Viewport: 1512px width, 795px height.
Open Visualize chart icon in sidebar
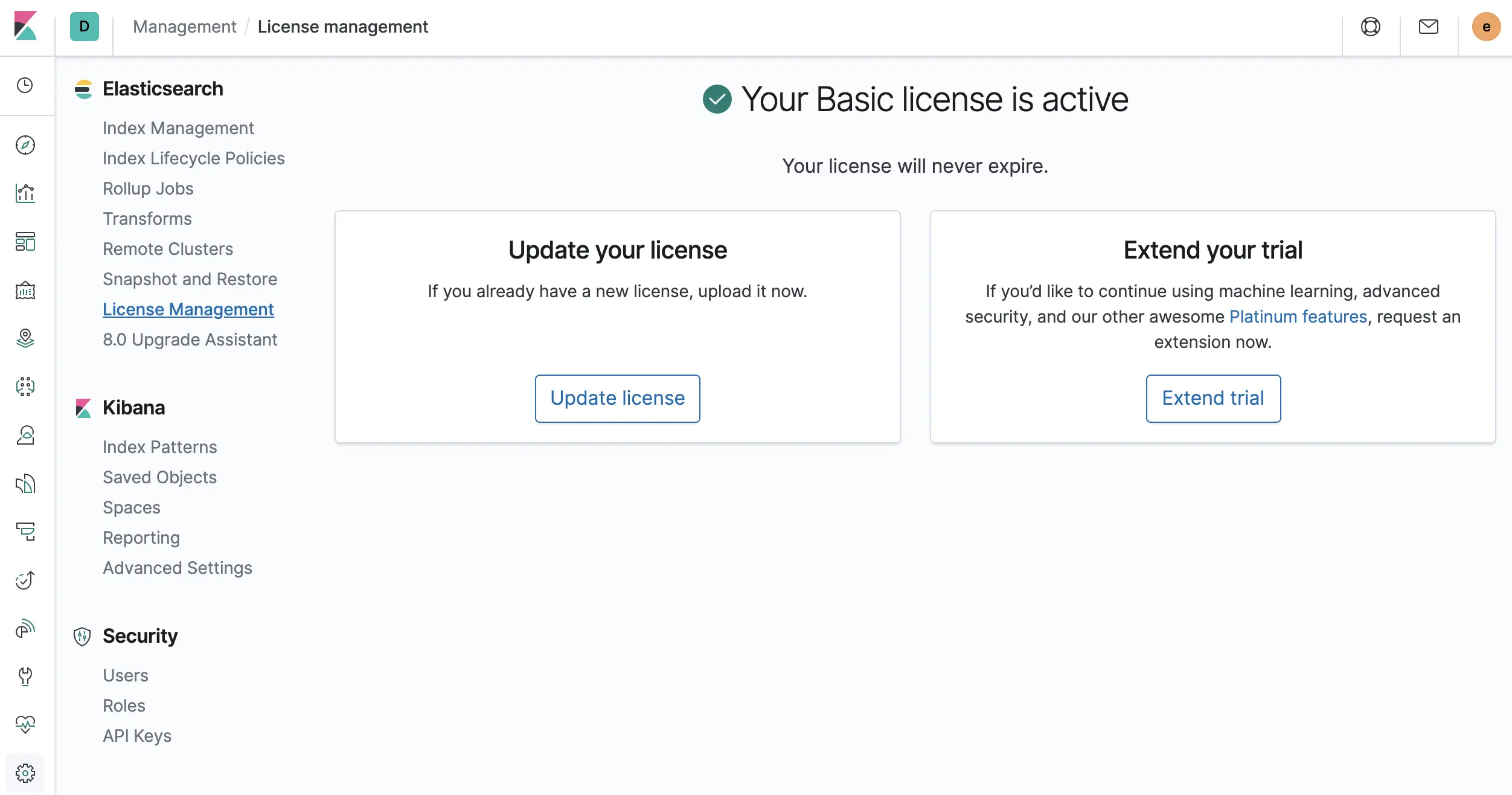coord(25,193)
